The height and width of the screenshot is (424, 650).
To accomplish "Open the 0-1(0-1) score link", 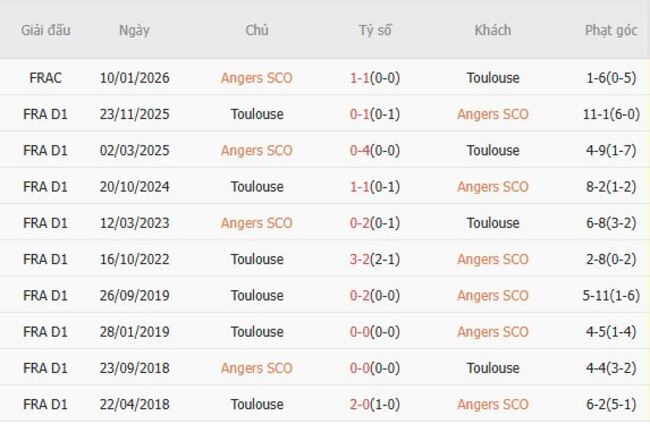I will (x=375, y=114).
